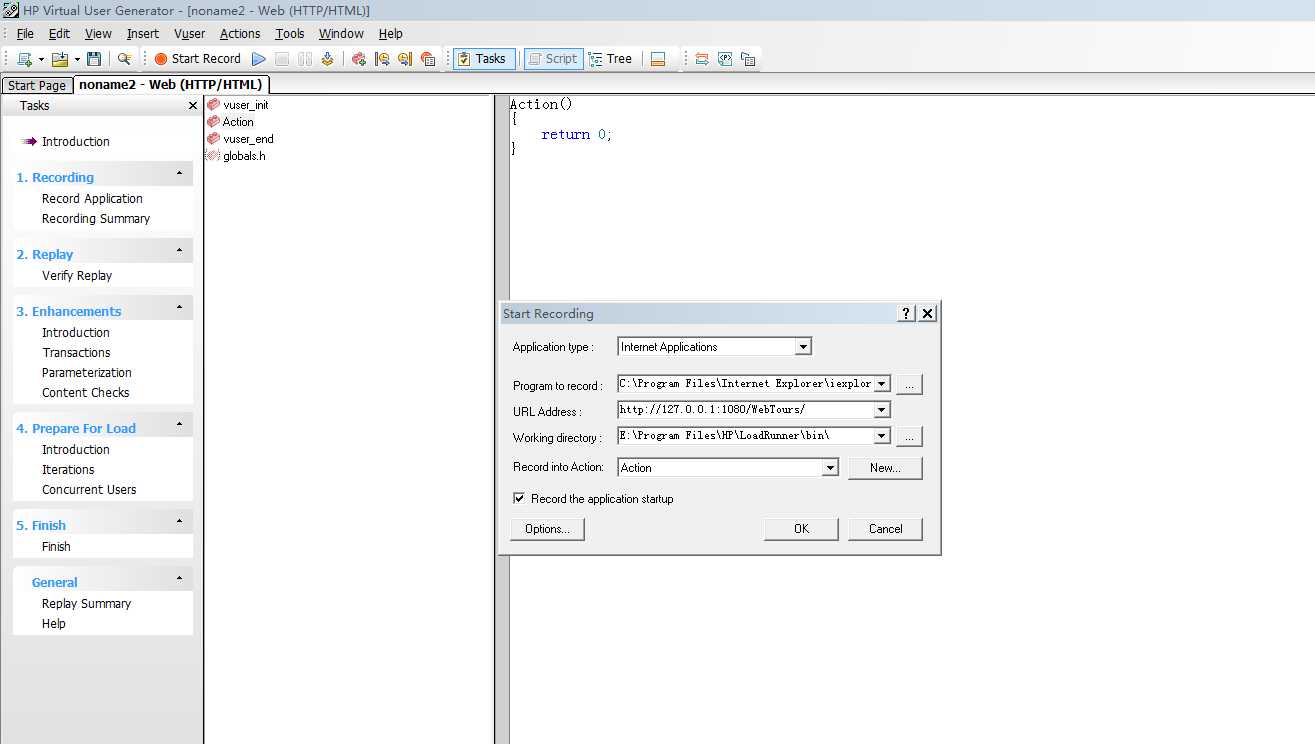Open Record Application task
Image resolution: width=1315 pixels, height=744 pixels.
pyautogui.click(x=92, y=199)
